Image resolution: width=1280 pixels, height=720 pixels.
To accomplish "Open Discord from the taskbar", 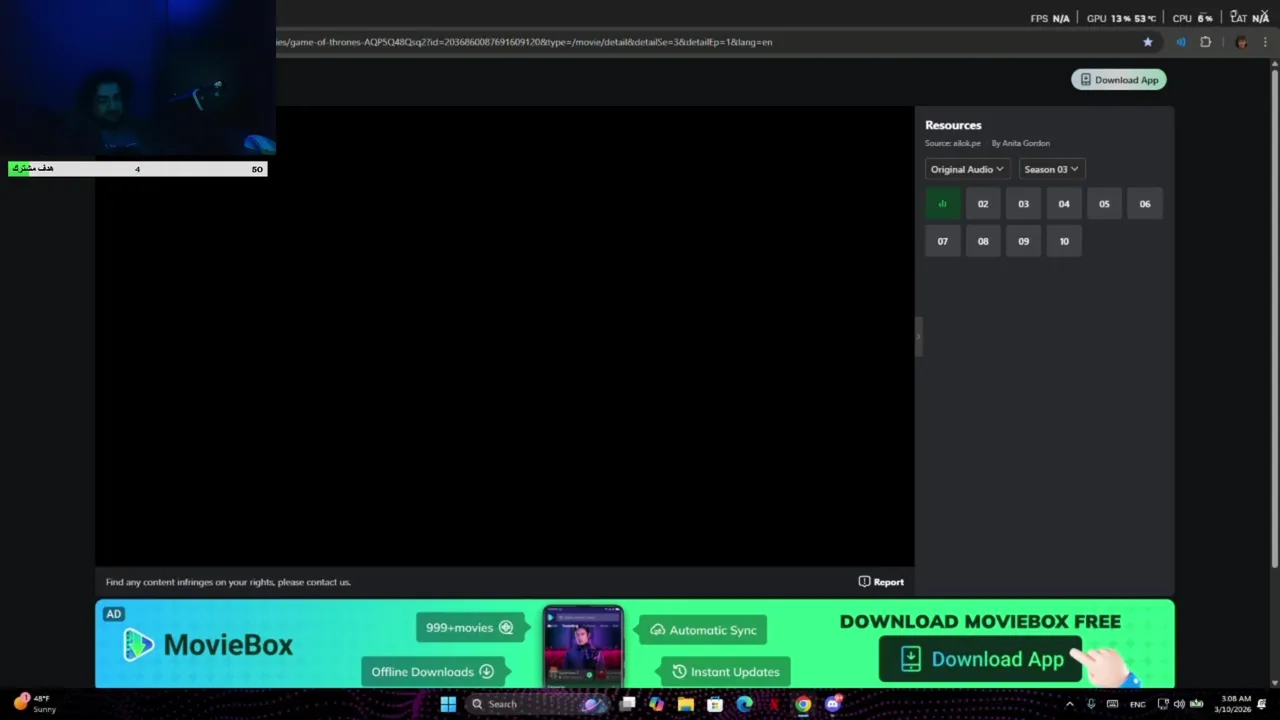I will coord(832,704).
